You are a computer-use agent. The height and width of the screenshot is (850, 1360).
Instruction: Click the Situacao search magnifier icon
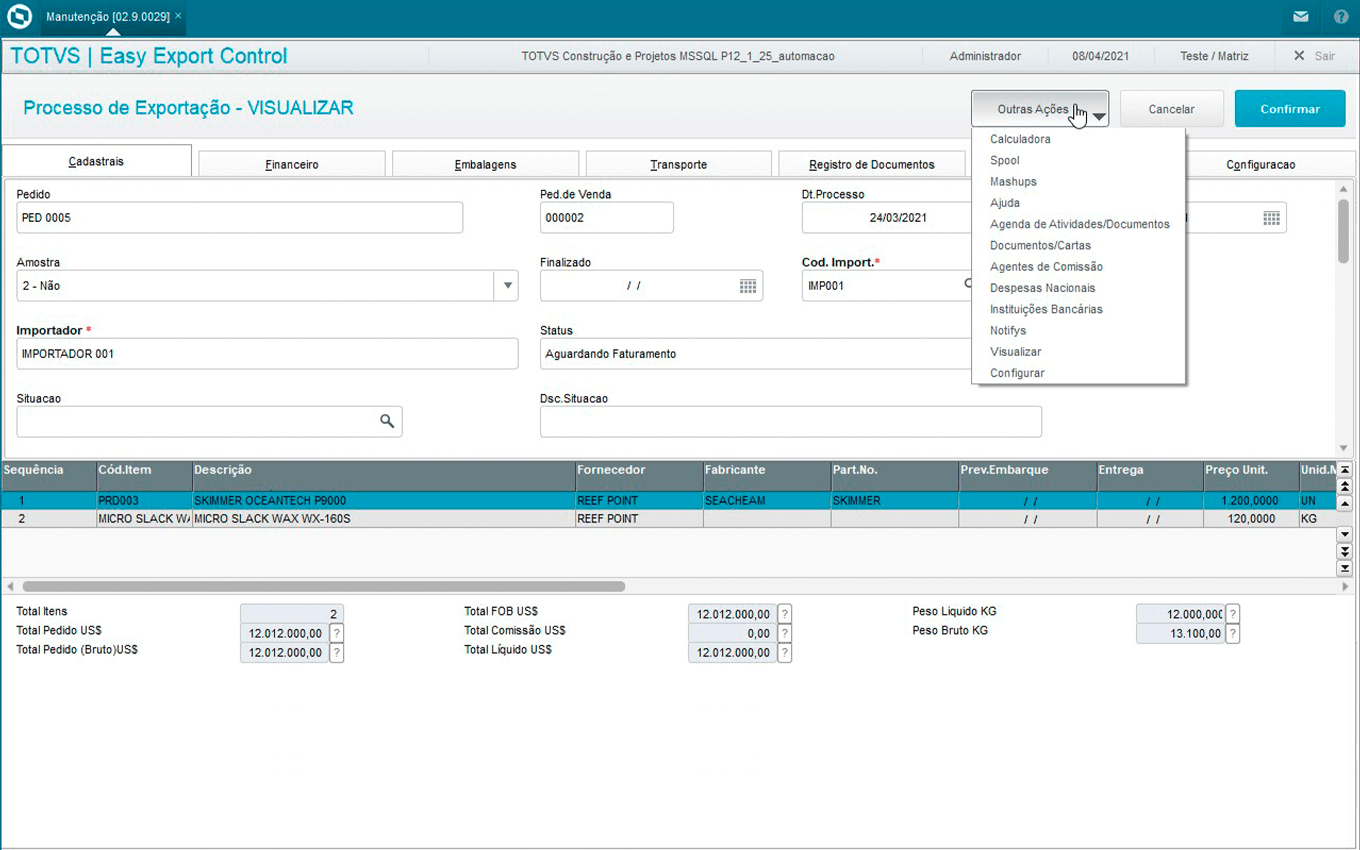tap(387, 422)
